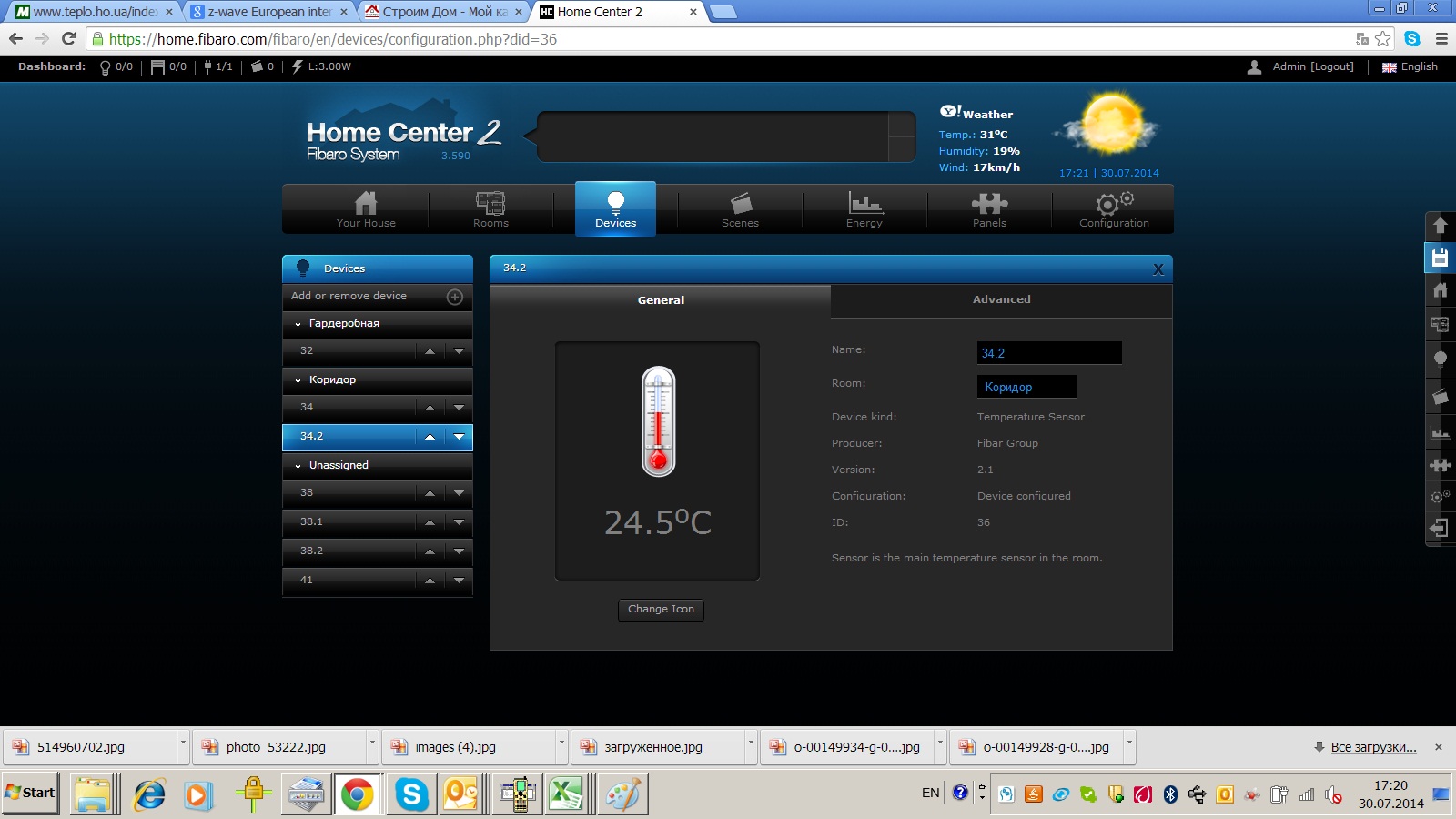Select device 38.2 in the list
The image size is (1456, 819).
[x=349, y=551]
